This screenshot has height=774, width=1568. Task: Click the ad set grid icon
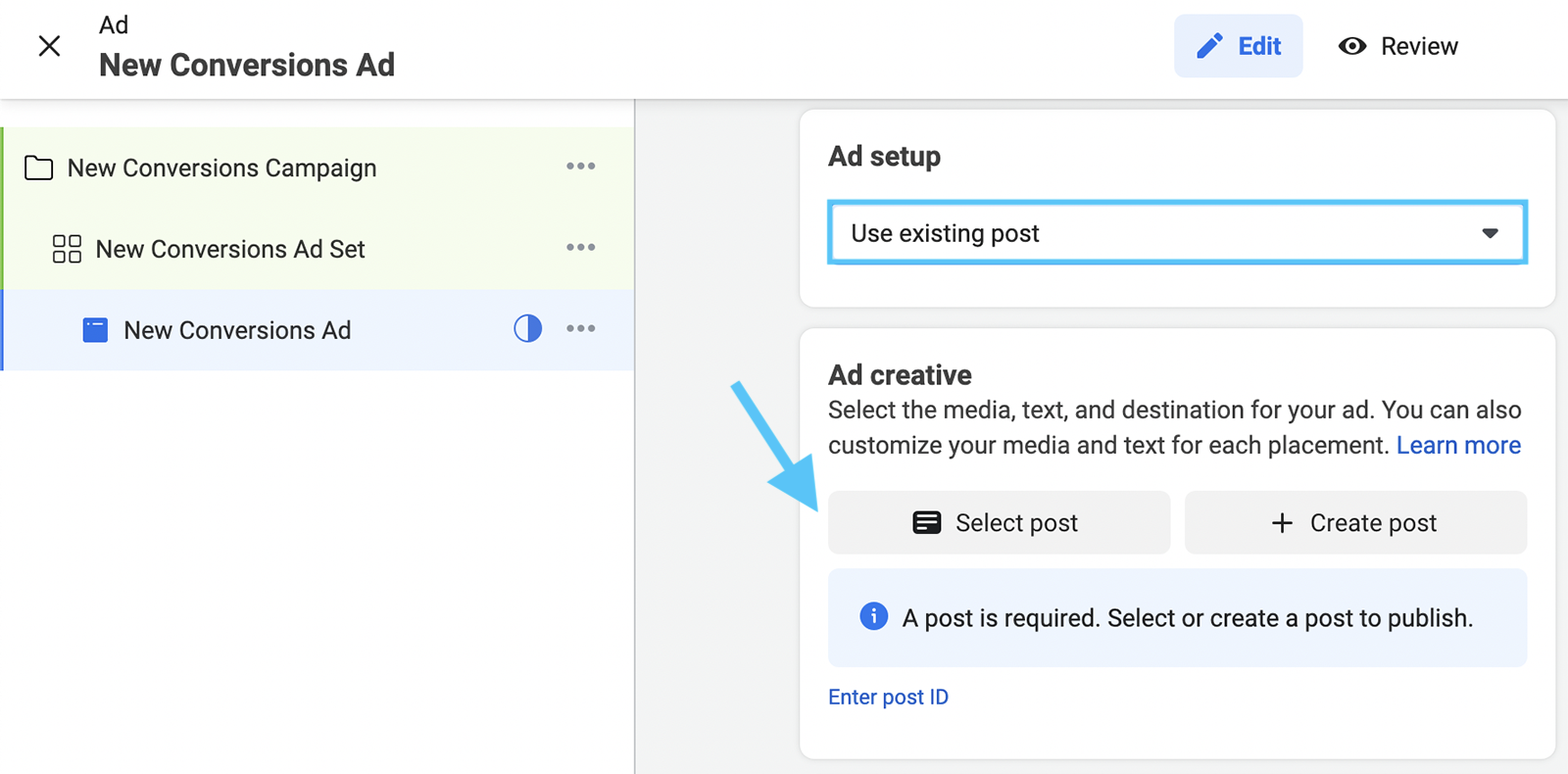(67, 249)
